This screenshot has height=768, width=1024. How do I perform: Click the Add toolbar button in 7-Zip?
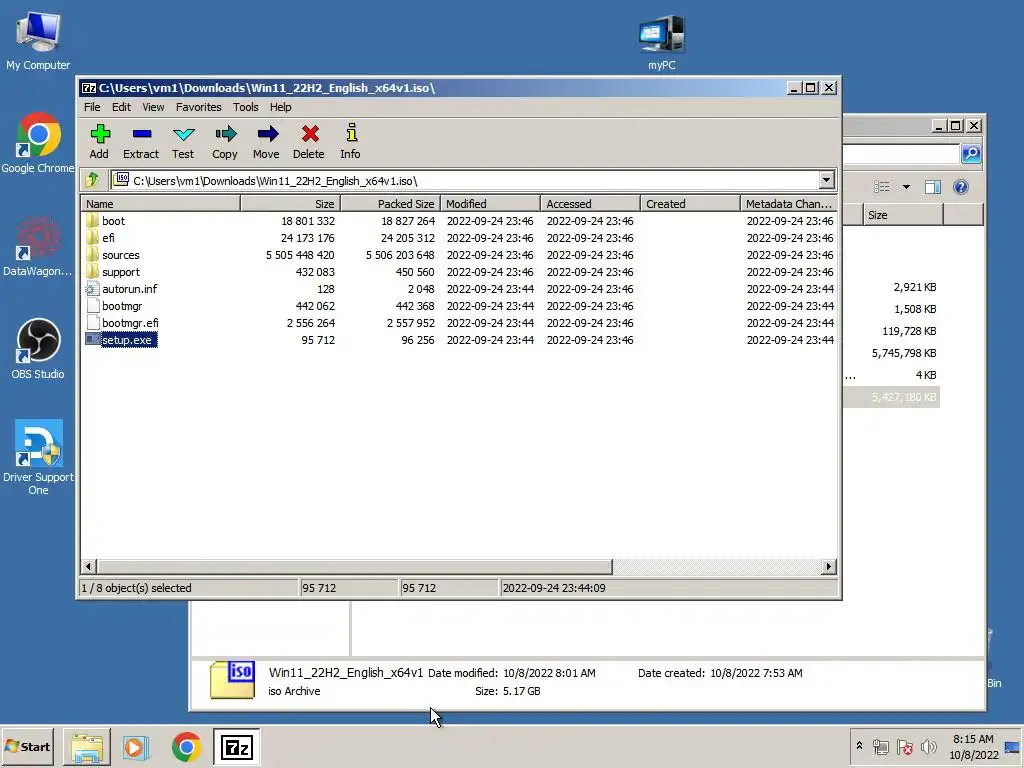99,142
